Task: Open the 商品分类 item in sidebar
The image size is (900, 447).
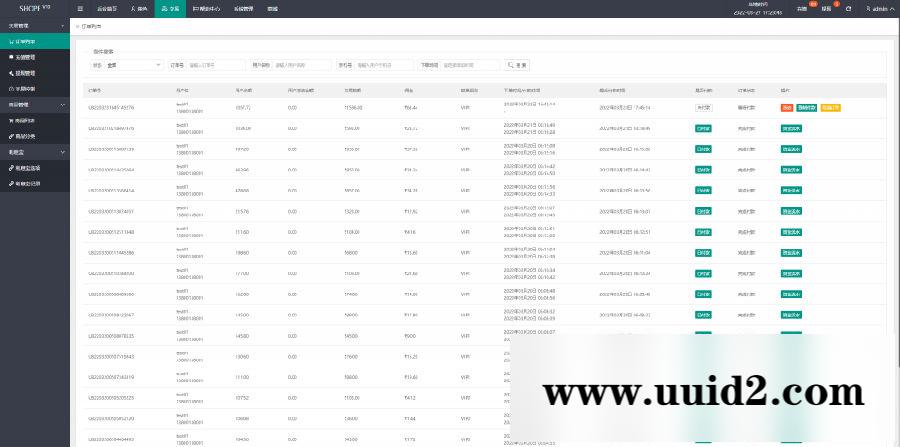Action: click(25, 135)
